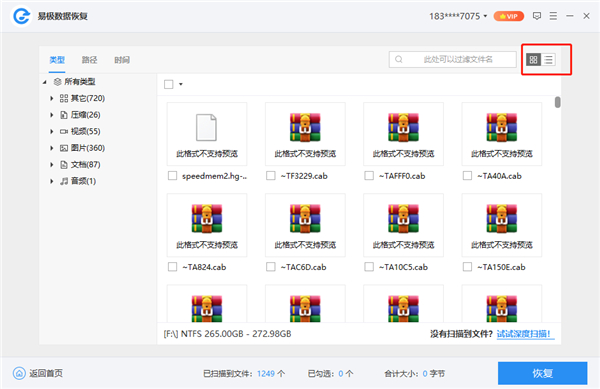Tick the select-all checkbox above thumbnails

[169, 84]
